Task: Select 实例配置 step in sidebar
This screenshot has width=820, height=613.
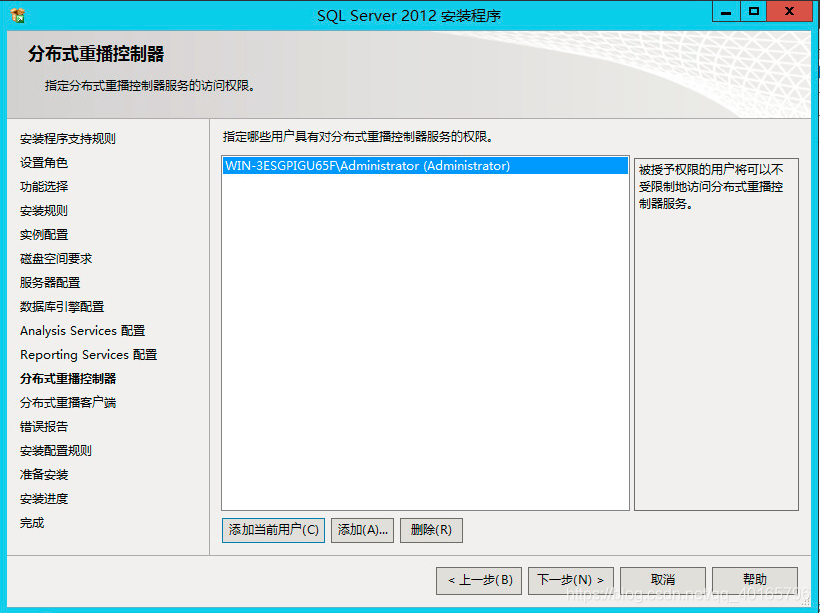Action: (44, 235)
